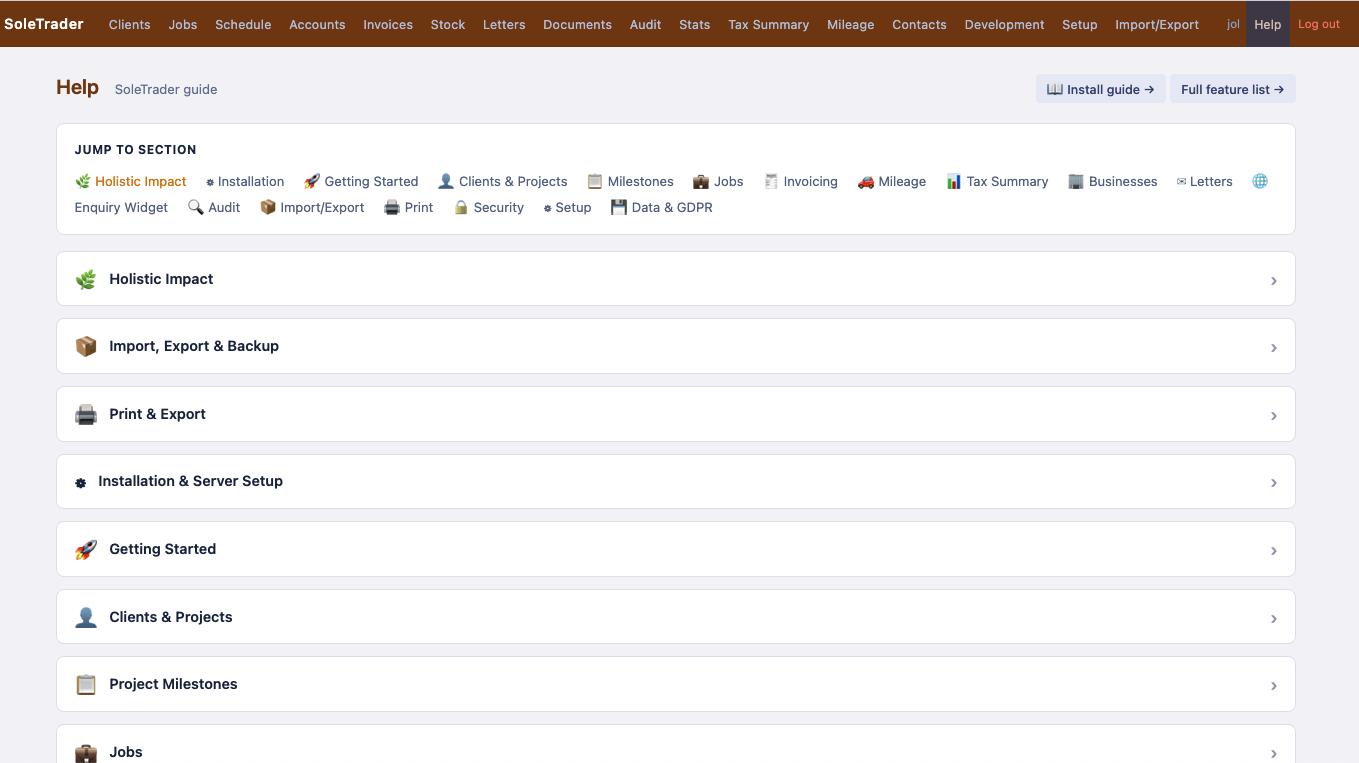Select the Help tab in the navigation bar

[1267, 24]
